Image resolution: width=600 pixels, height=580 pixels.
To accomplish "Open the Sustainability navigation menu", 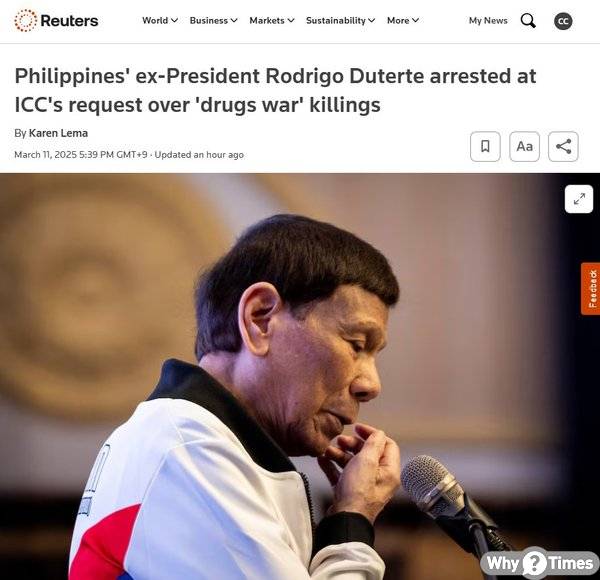I will click(x=340, y=21).
